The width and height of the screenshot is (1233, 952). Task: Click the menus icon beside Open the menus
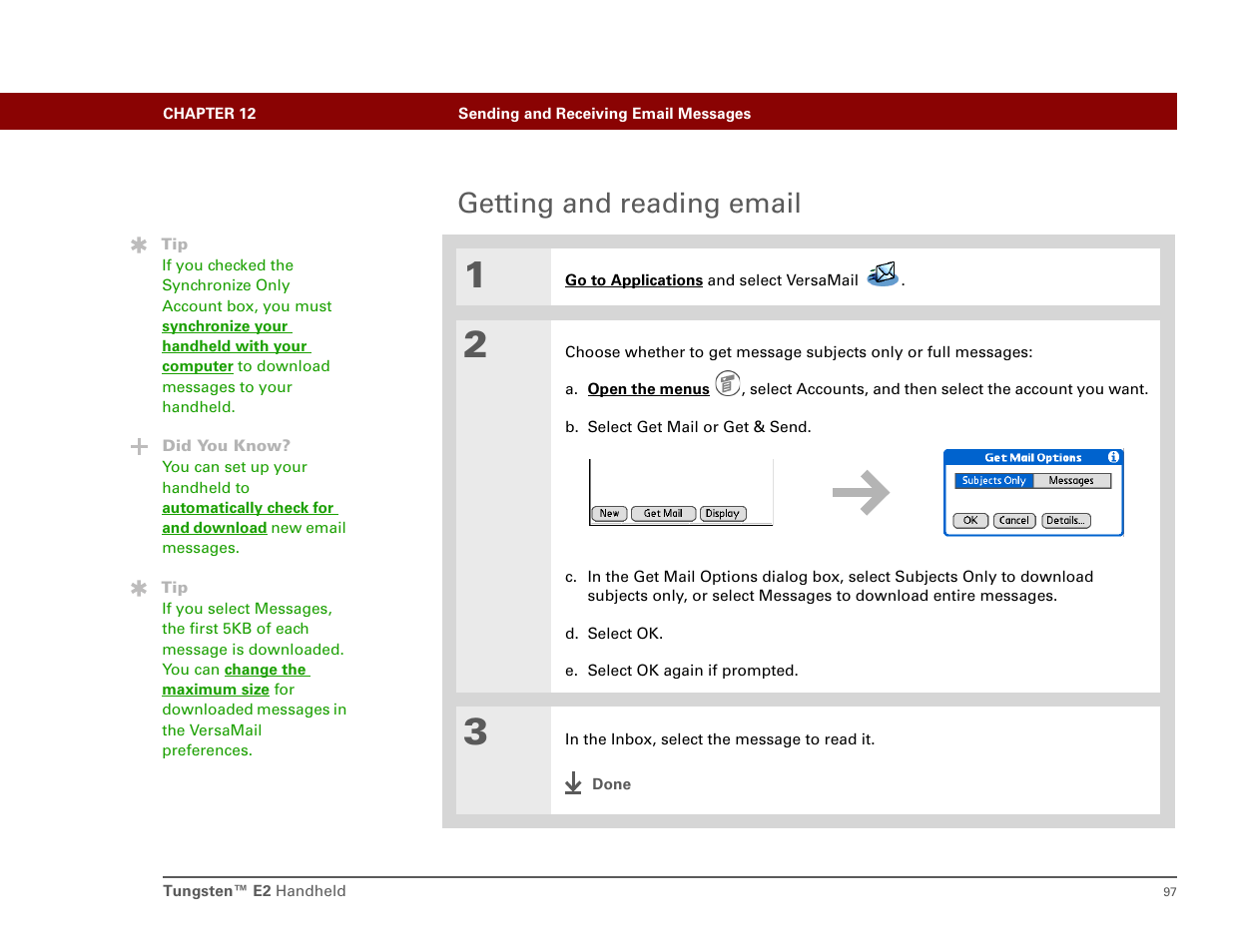[728, 383]
